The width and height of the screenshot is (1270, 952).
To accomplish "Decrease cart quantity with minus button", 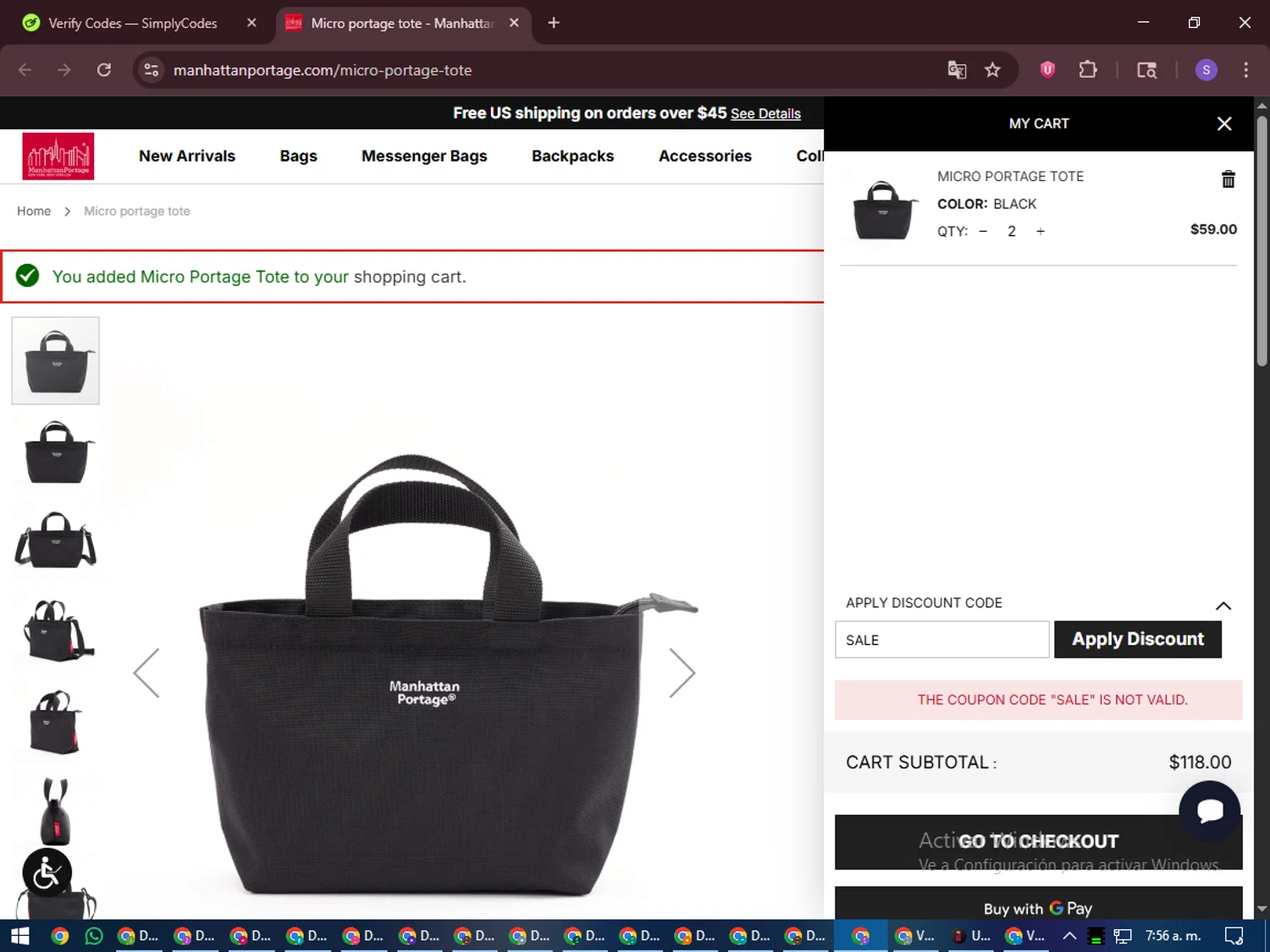I will (x=983, y=231).
